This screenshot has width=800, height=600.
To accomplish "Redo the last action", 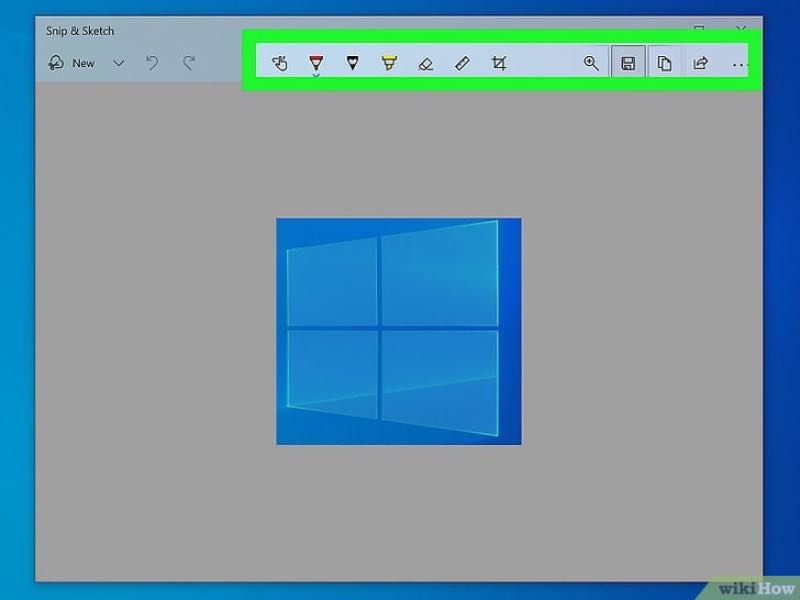I will pyautogui.click(x=189, y=63).
